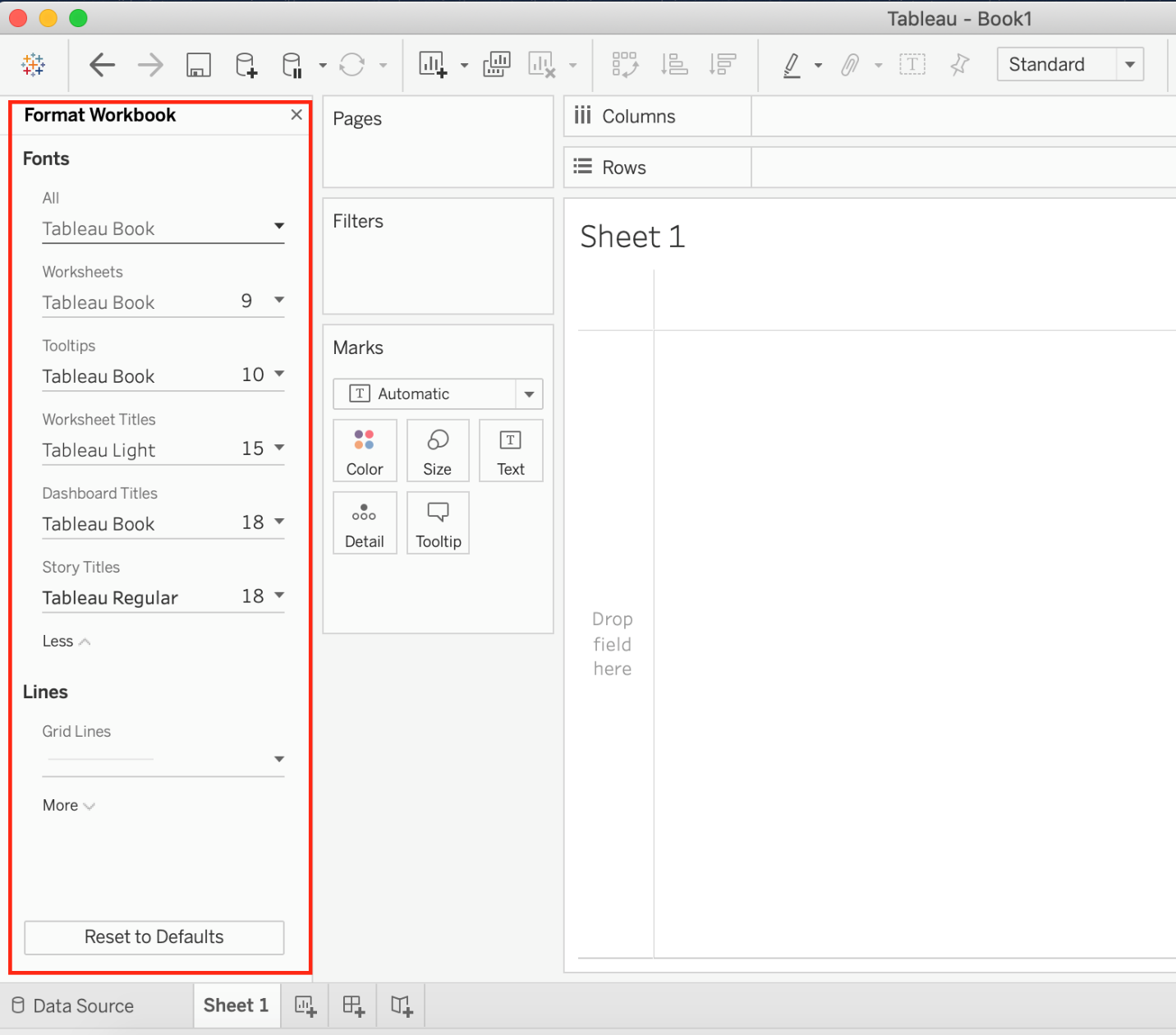Click the Save workbook icon
The width and height of the screenshot is (1176, 1035).
(x=199, y=64)
